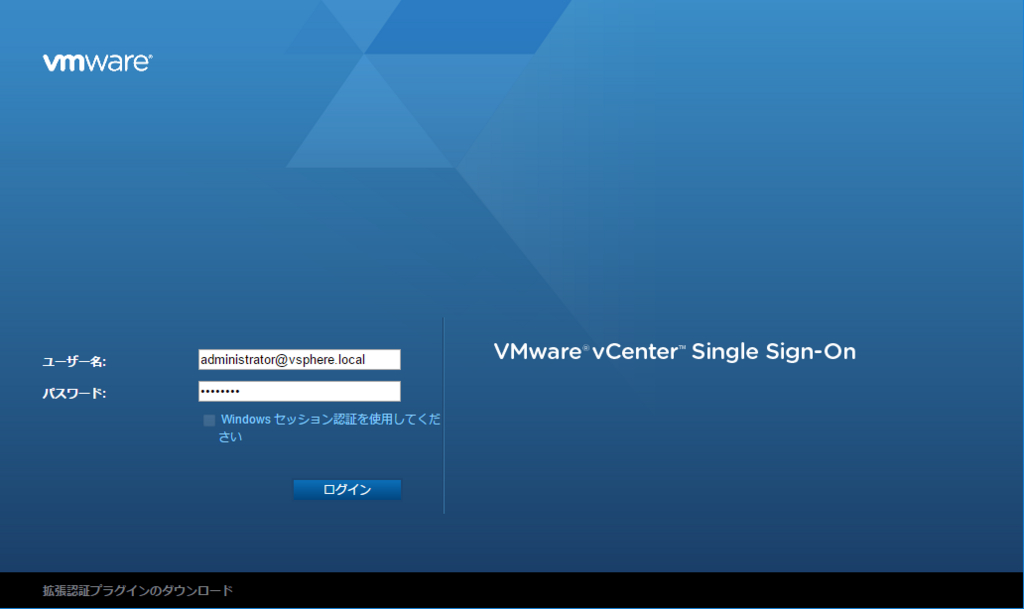The image size is (1024, 609).
Task: Click the vmware logo
Action: pos(97,62)
